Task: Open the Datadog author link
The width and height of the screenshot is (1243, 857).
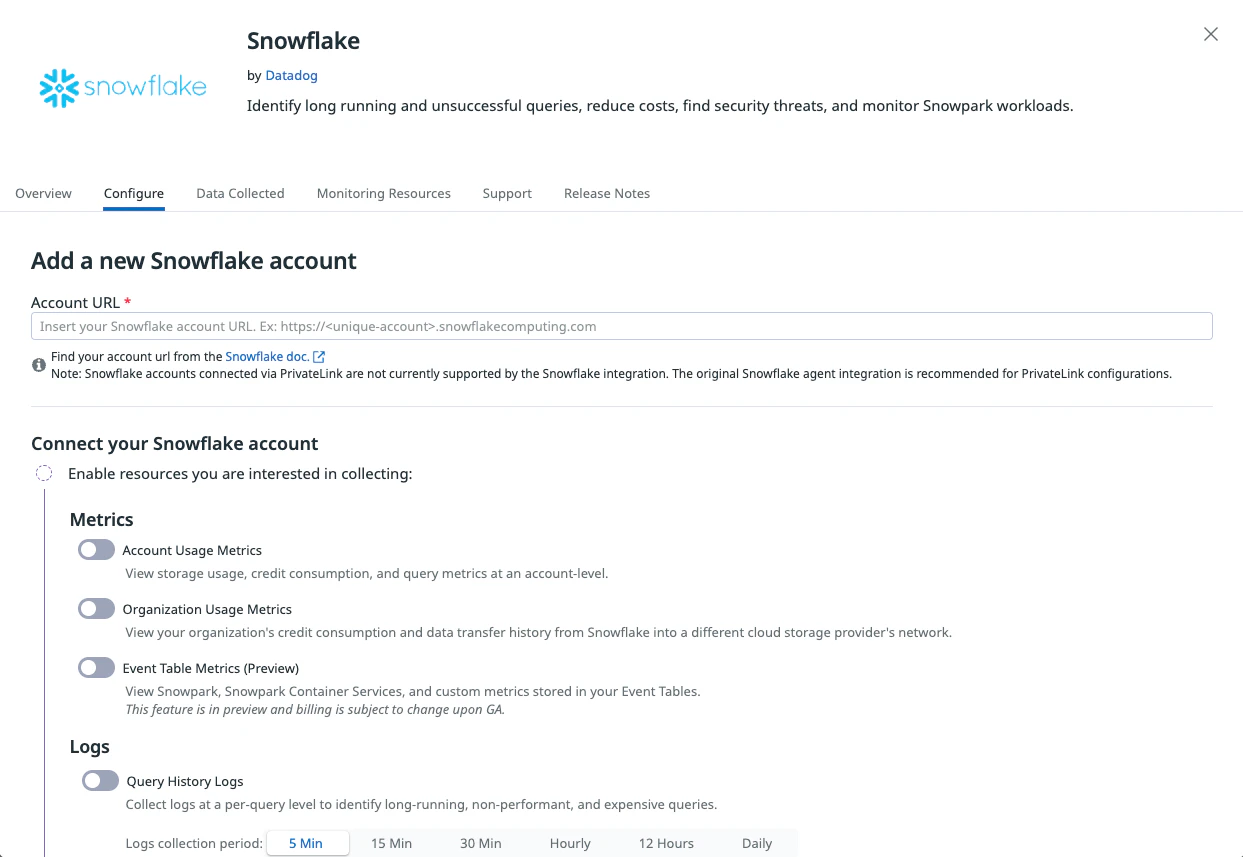Action: (x=291, y=75)
